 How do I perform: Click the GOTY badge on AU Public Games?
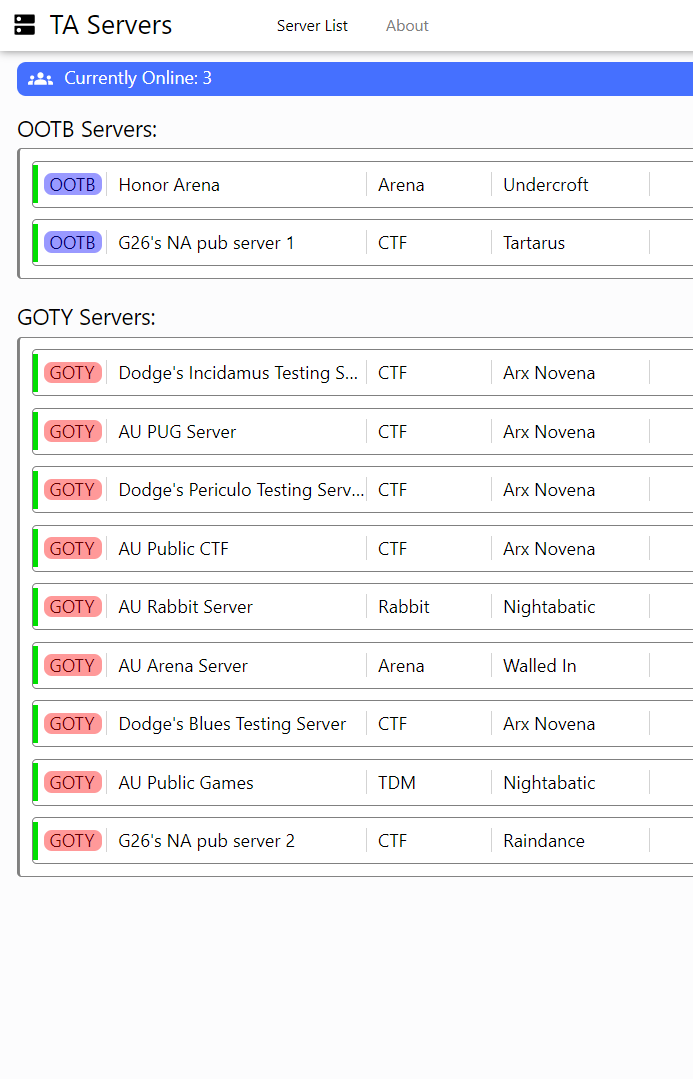click(73, 783)
